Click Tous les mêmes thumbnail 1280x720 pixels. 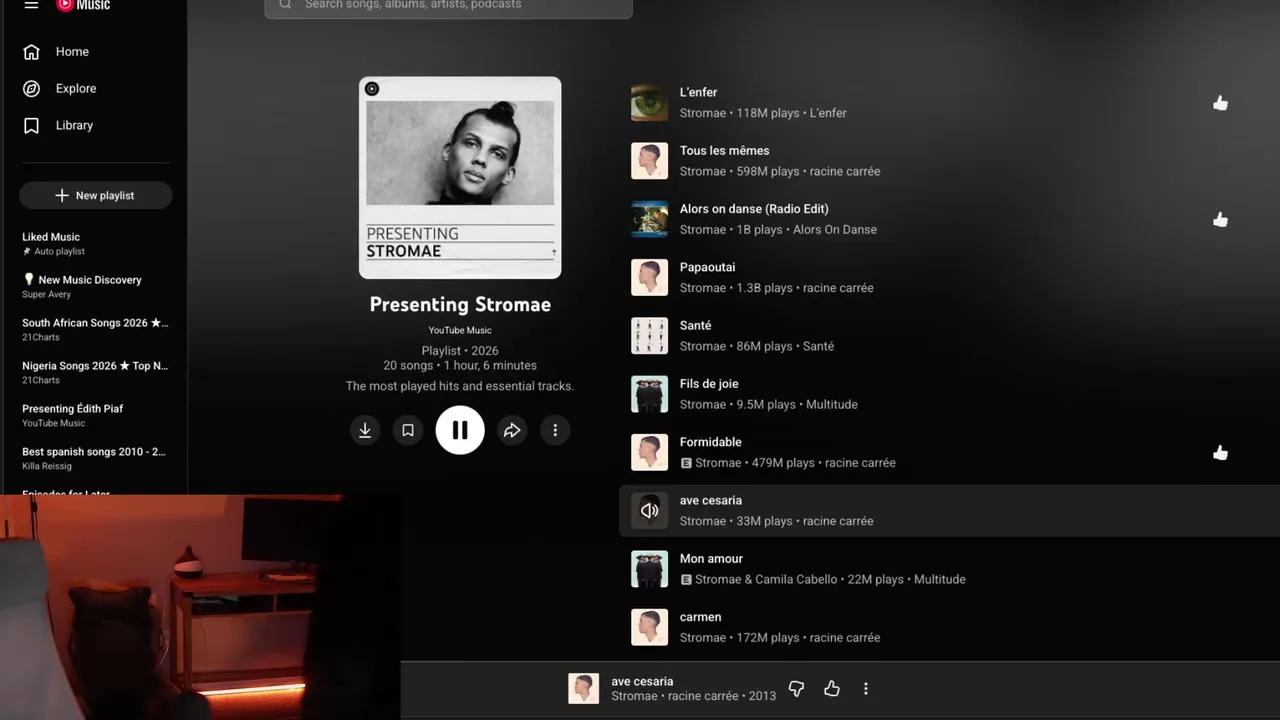tap(649, 161)
